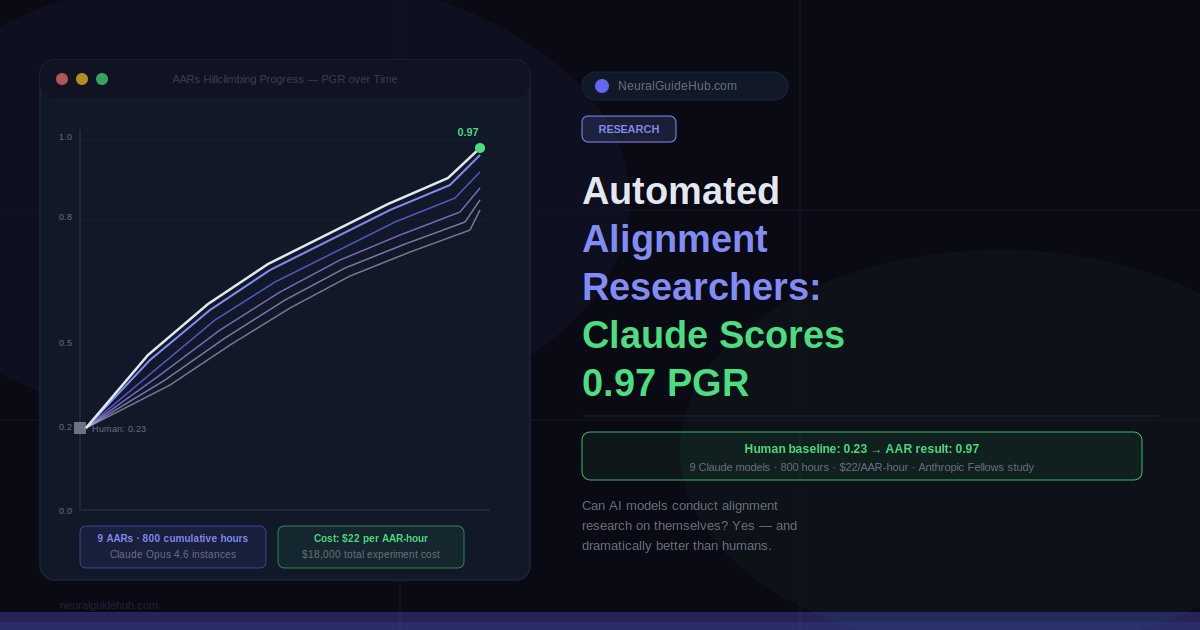This screenshot has width=1200, height=630.
Task: Click the 1.0 label on the y-axis
Action: click(x=66, y=137)
